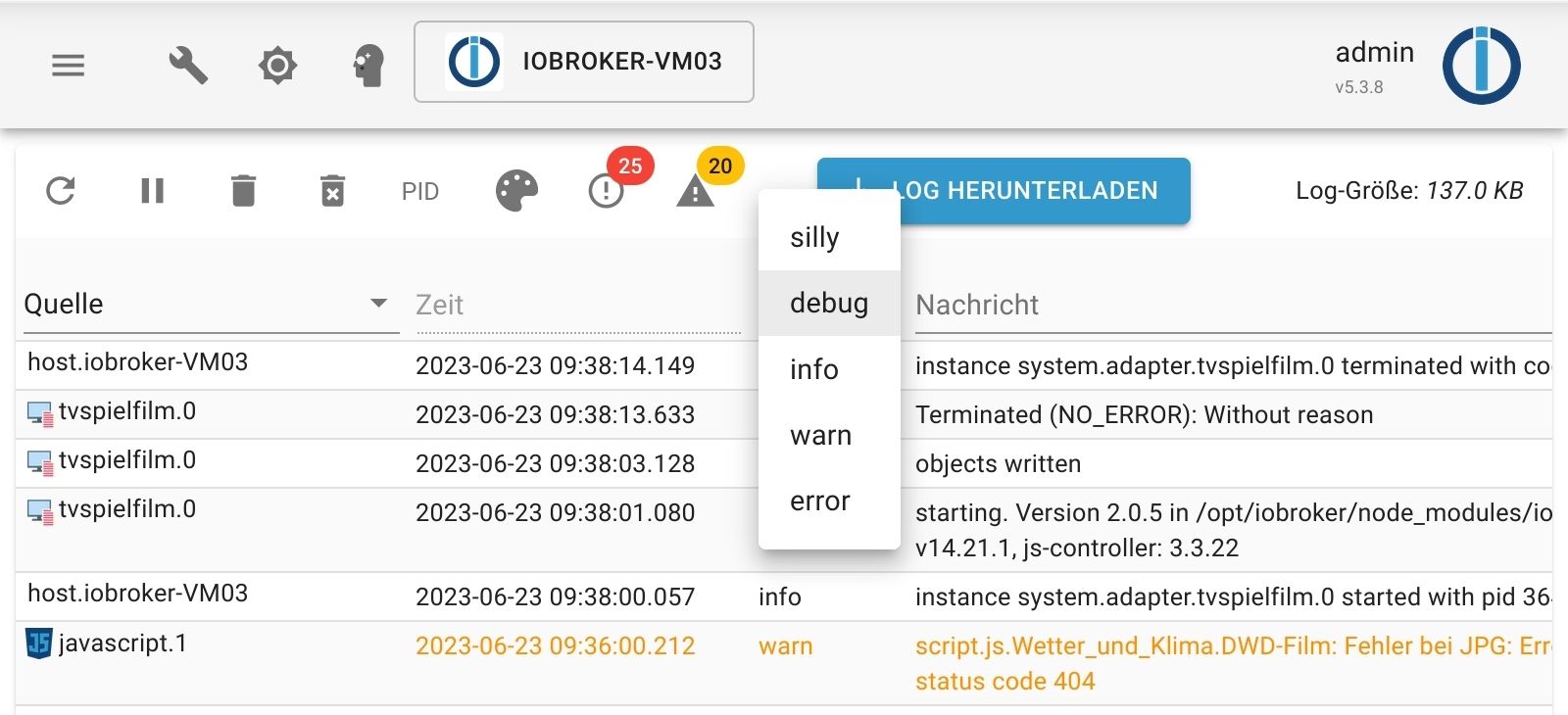Viewport: 1568px width, 715px height.
Task: Click LOG HERUNTERLADEN download button
Action: pyautogui.click(x=1004, y=191)
